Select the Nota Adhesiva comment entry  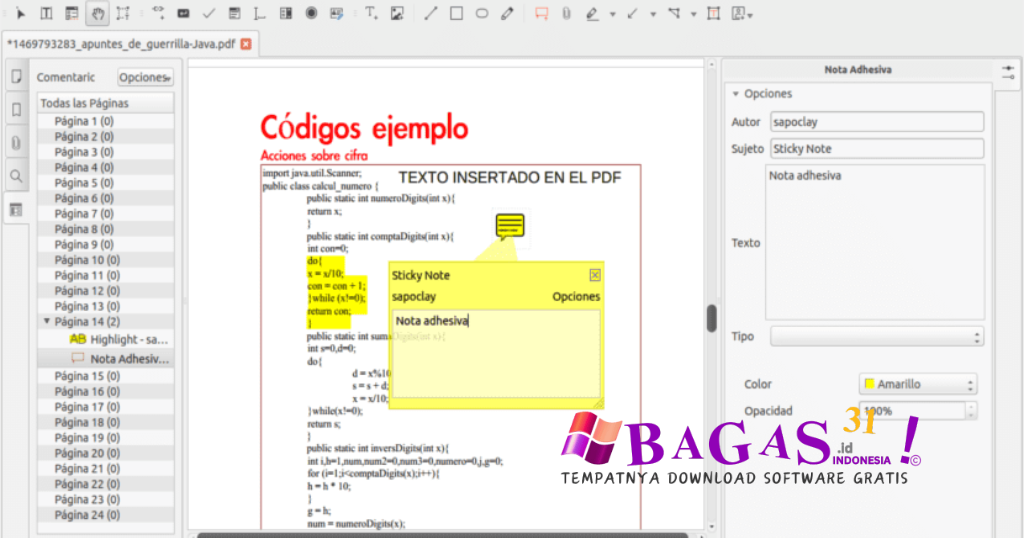pos(120,358)
